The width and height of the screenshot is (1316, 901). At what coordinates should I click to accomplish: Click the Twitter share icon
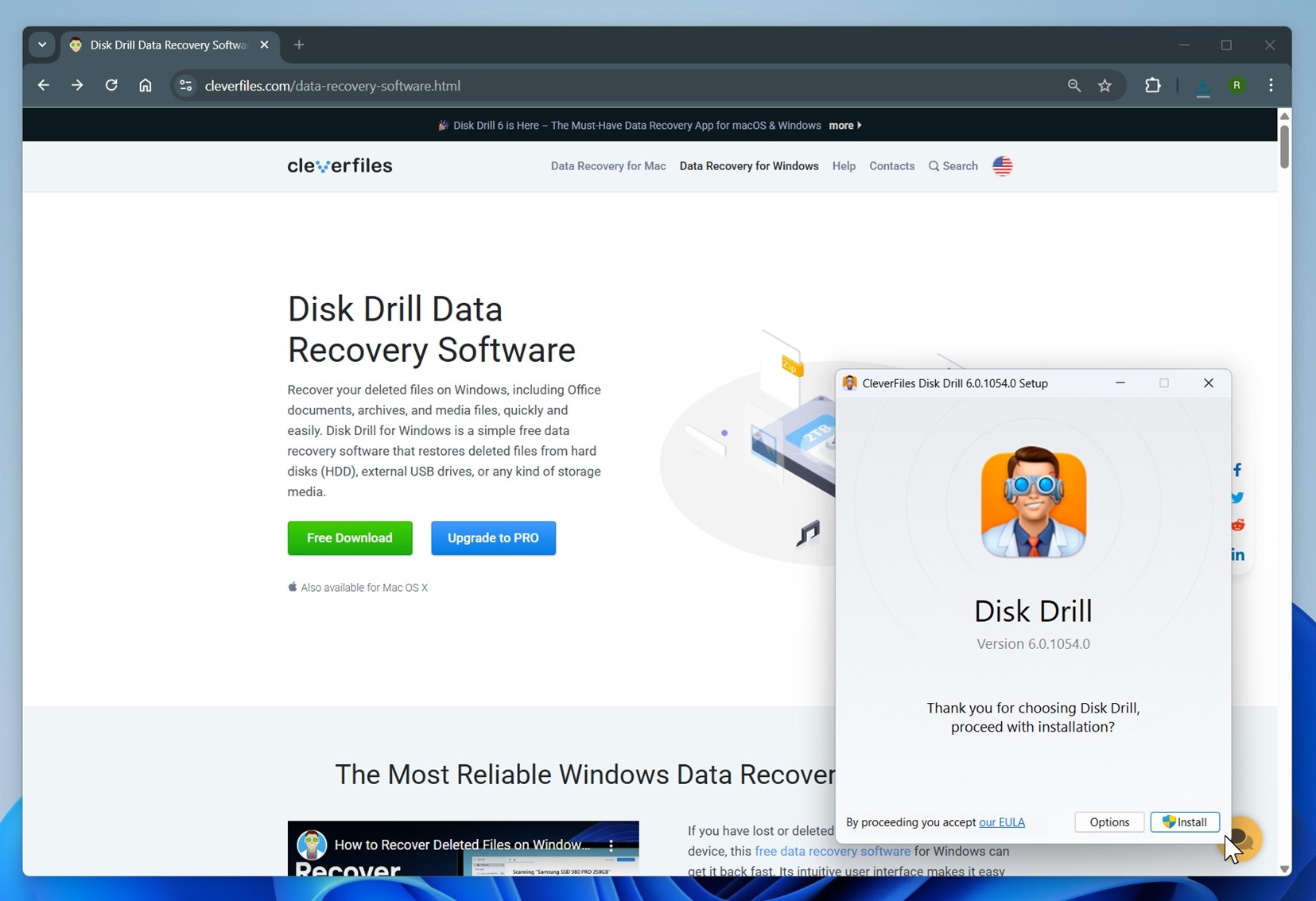click(x=1239, y=497)
